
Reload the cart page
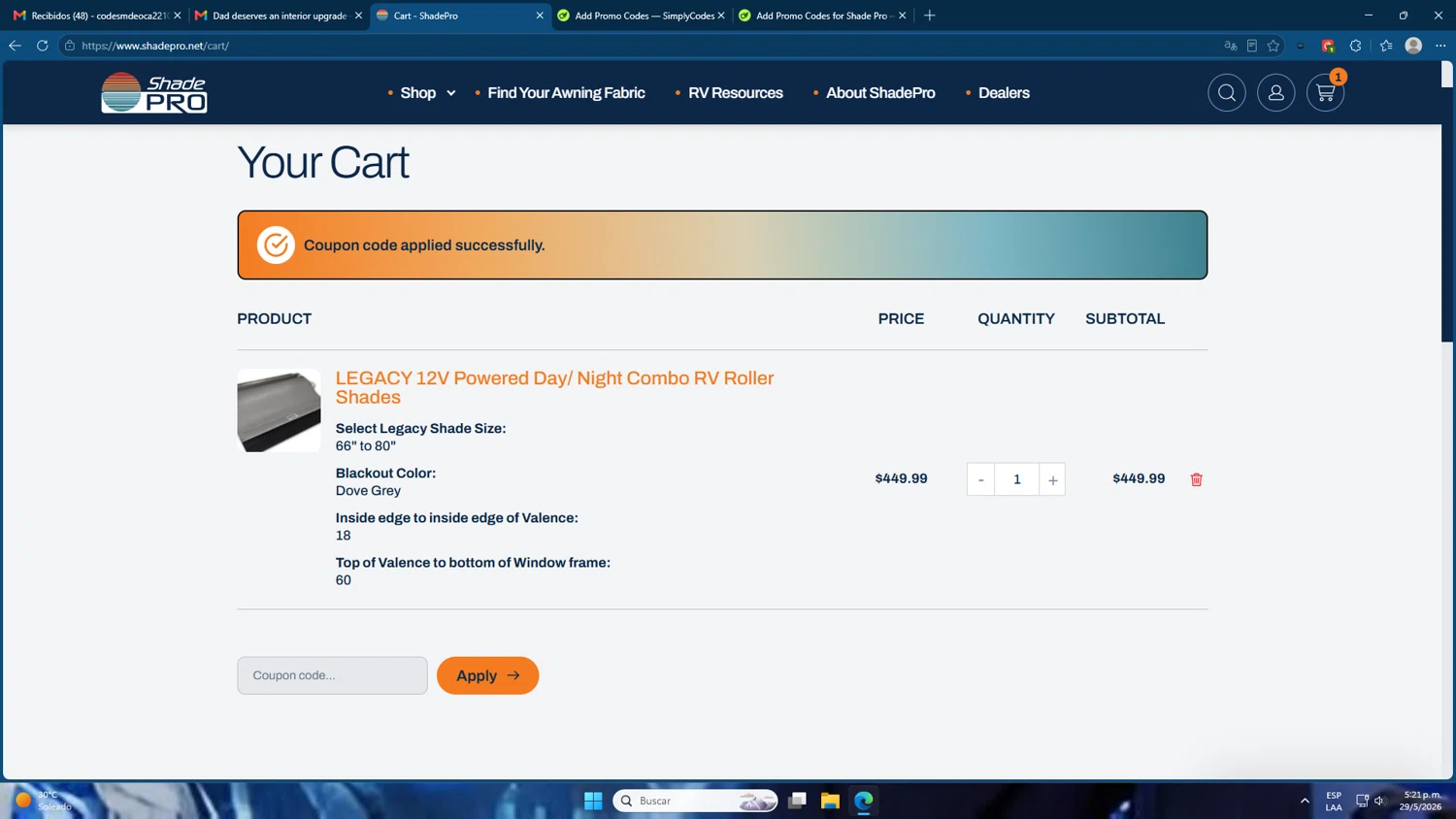[x=43, y=46]
